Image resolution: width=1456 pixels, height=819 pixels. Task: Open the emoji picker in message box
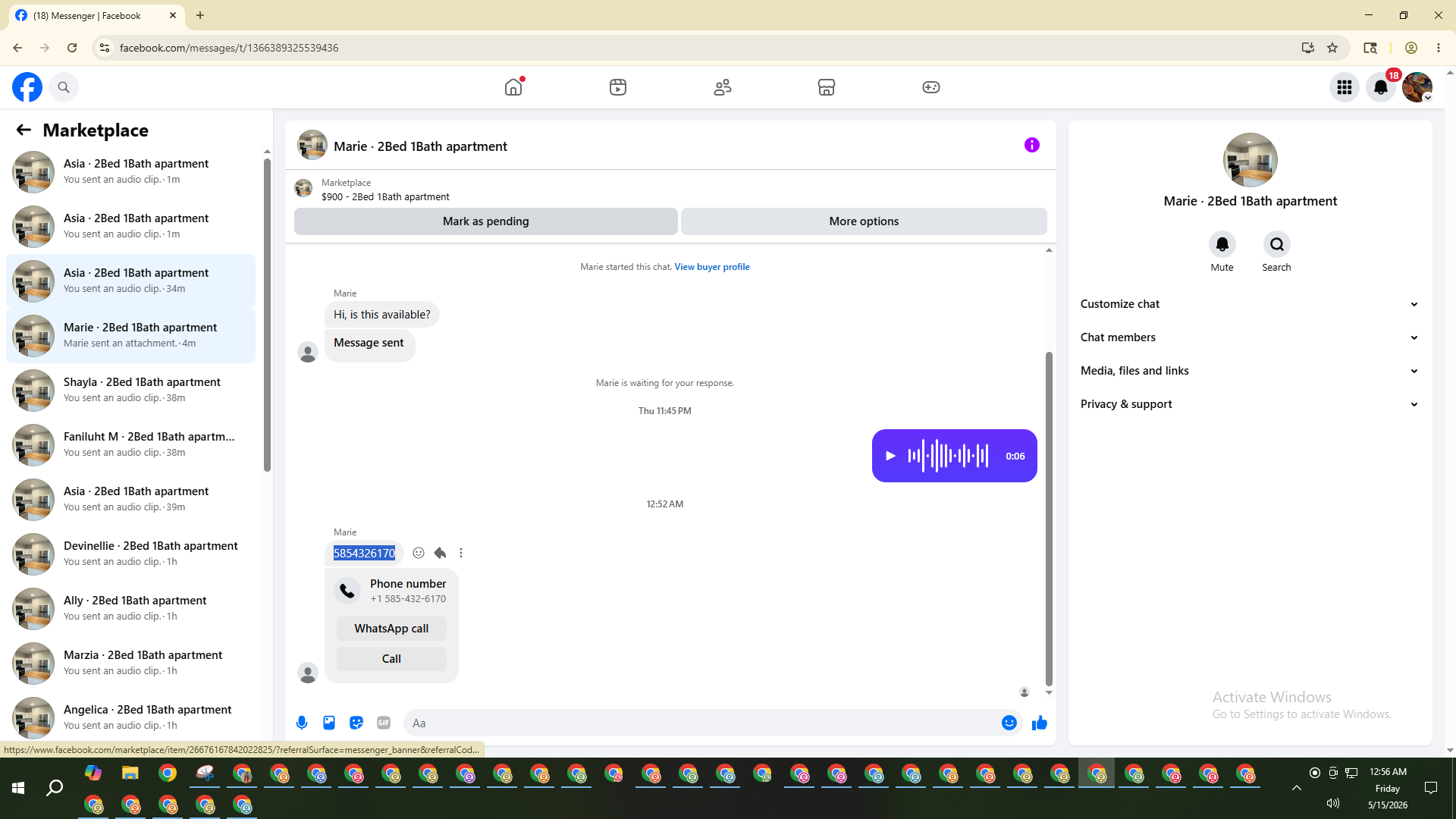(1009, 723)
